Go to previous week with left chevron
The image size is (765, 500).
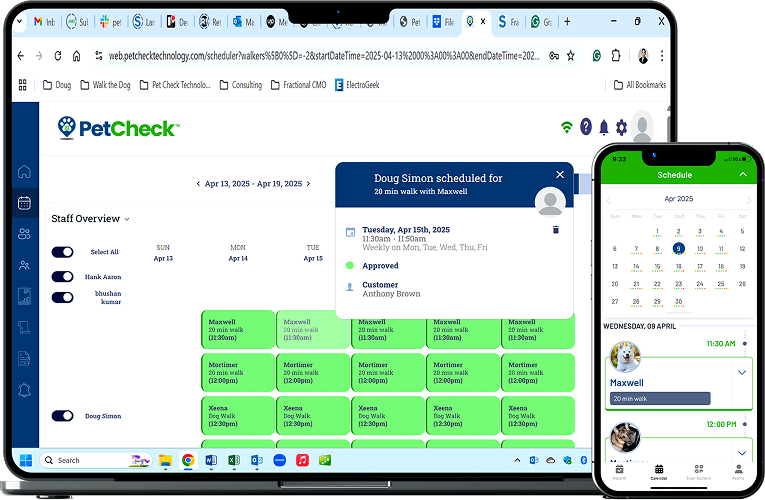198,184
